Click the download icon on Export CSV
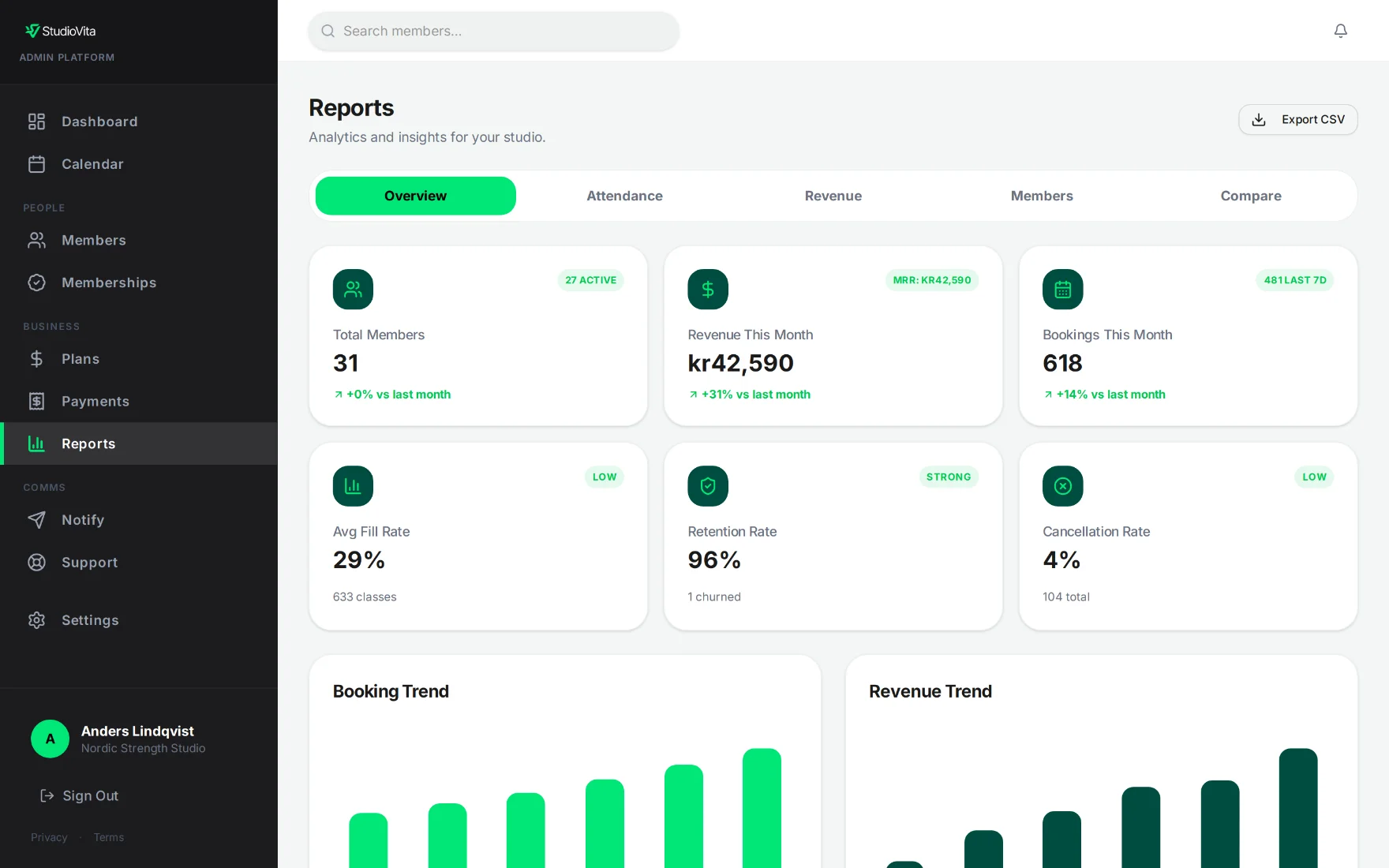Viewport: 1389px width, 868px height. [1259, 119]
